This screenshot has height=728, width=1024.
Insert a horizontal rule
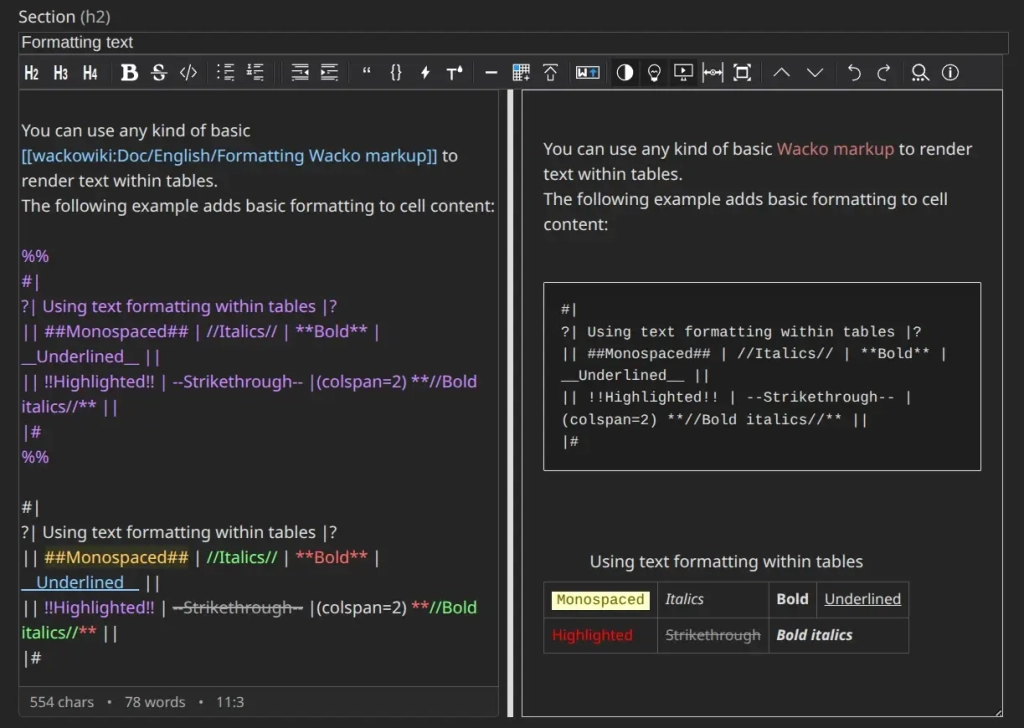point(491,72)
